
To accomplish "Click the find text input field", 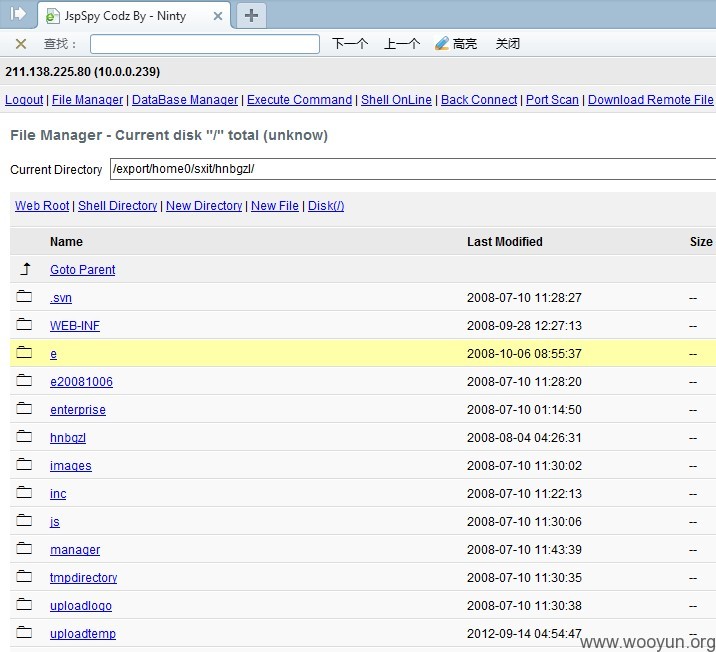I will click(x=205, y=44).
